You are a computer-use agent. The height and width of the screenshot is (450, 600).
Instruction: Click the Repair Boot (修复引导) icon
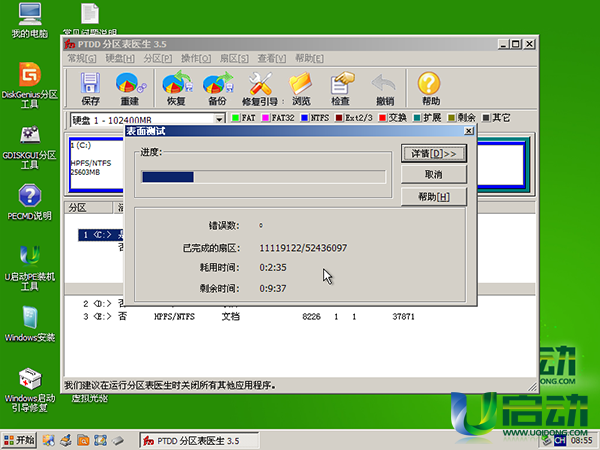[x=261, y=88]
